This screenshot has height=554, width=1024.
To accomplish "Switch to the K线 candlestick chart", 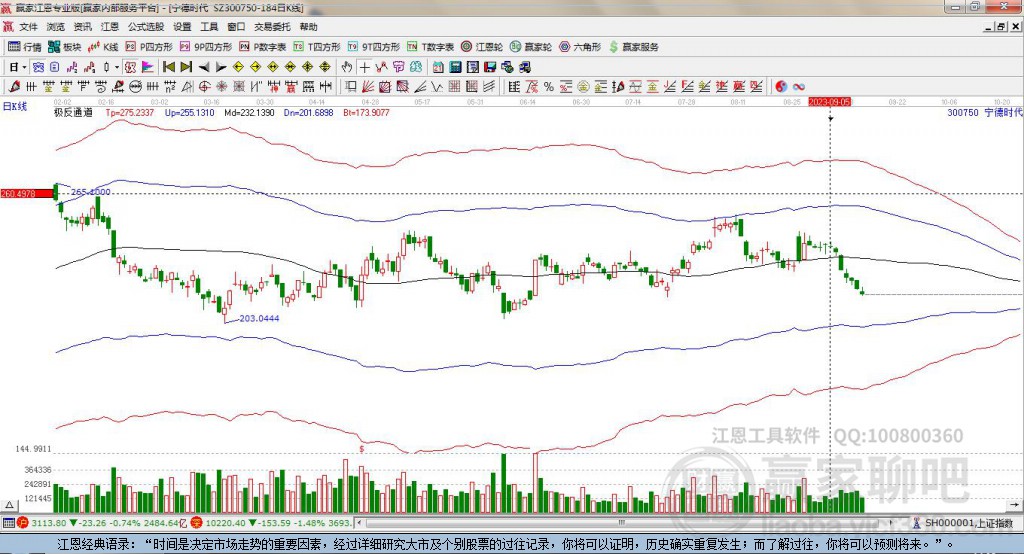I will pos(104,47).
